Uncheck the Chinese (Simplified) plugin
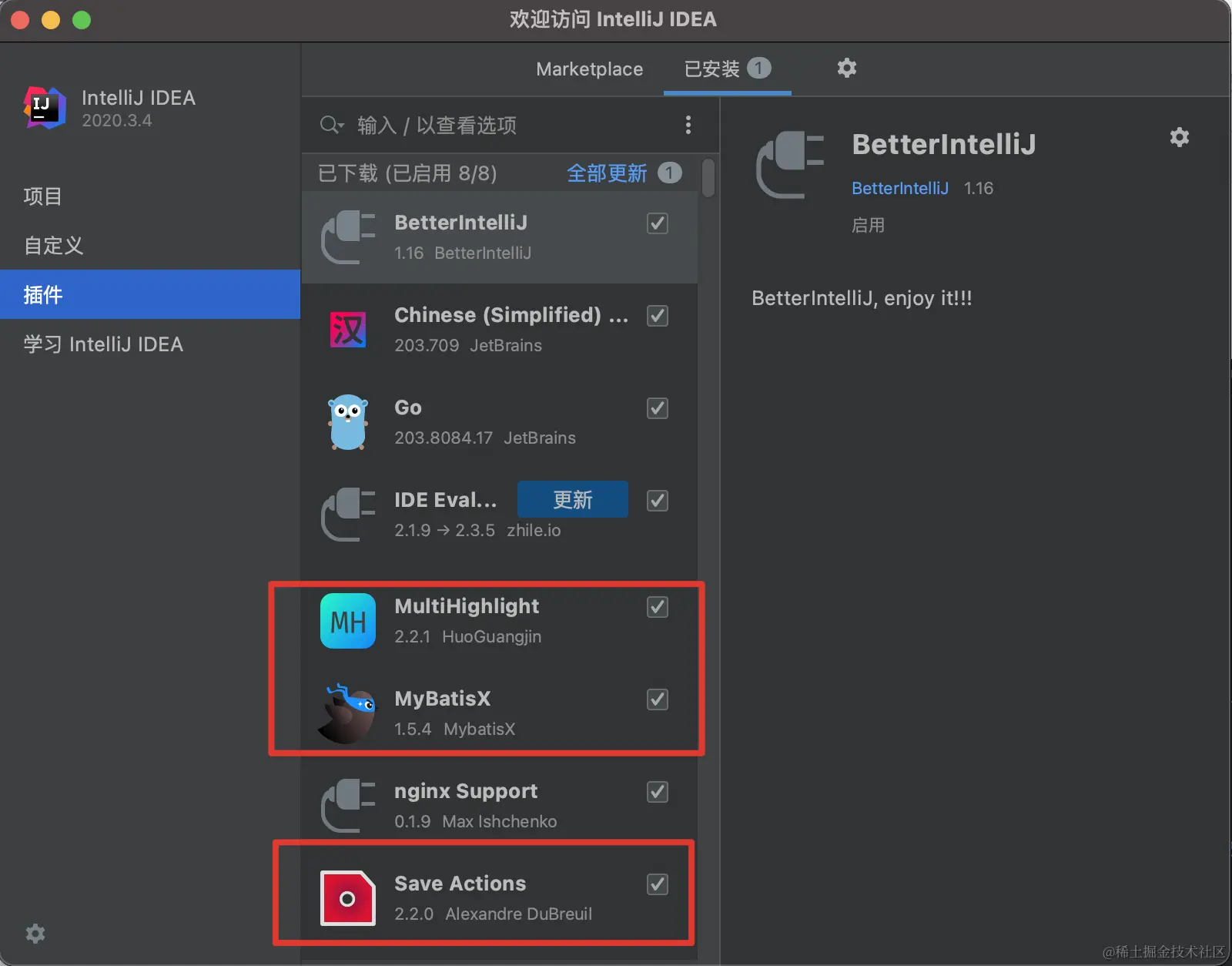Viewport: 1232px width, 966px height. point(658,316)
